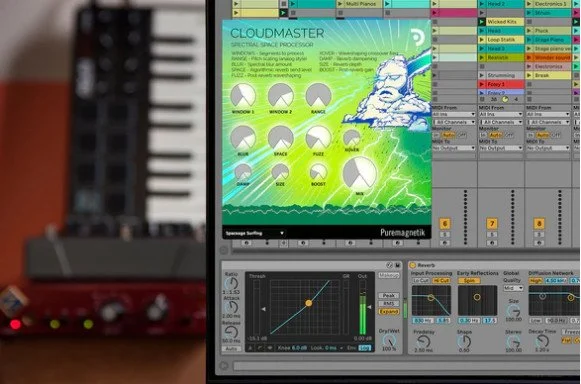Select Peak mode in compressor
The image size is (581, 384).
pyautogui.click(x=389, y=295)
